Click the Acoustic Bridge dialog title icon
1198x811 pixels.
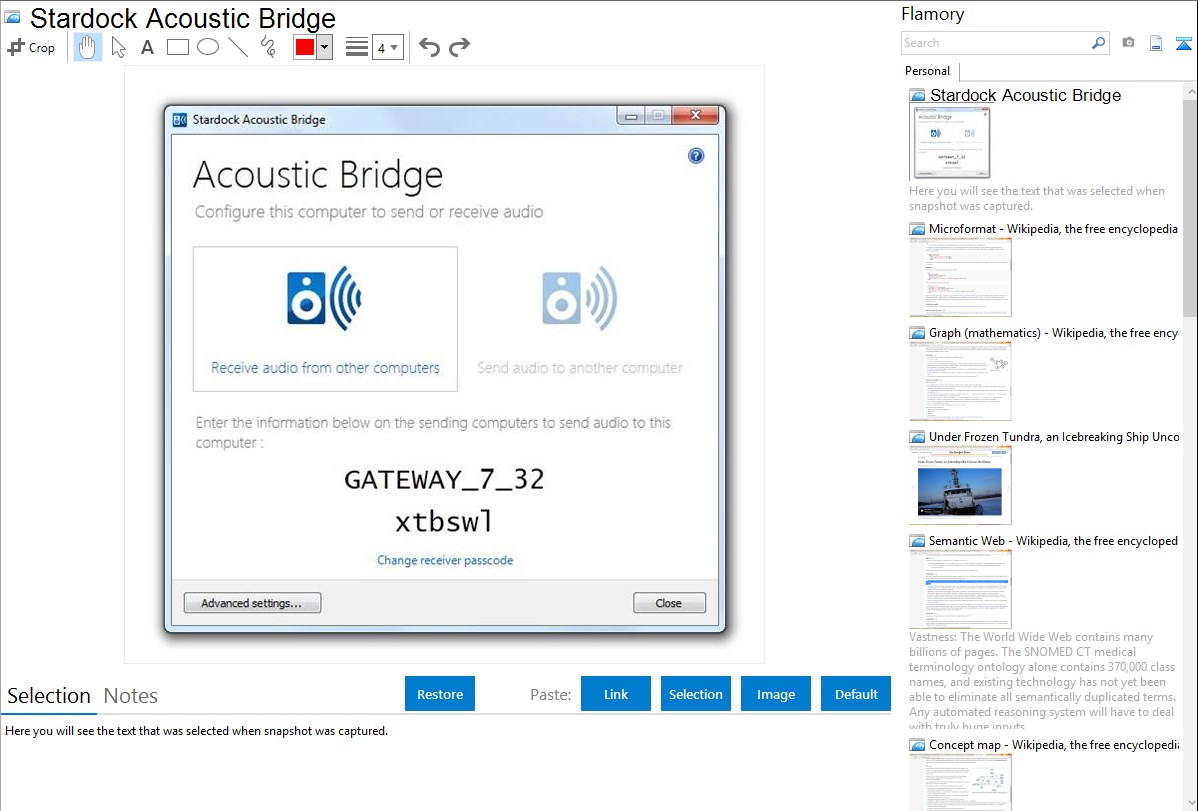click(x=180, y=120)
